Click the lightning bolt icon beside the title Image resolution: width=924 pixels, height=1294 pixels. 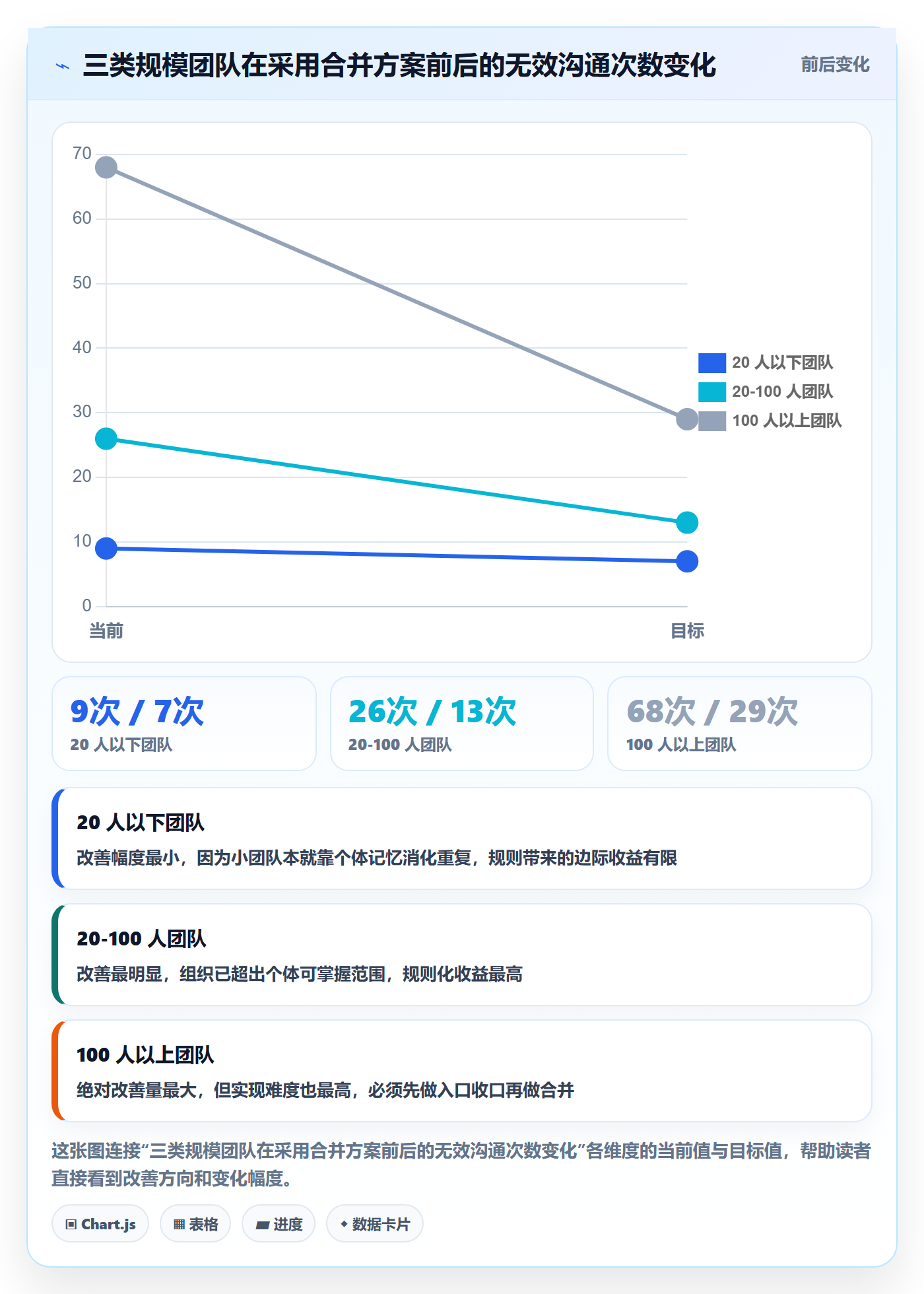63,66
